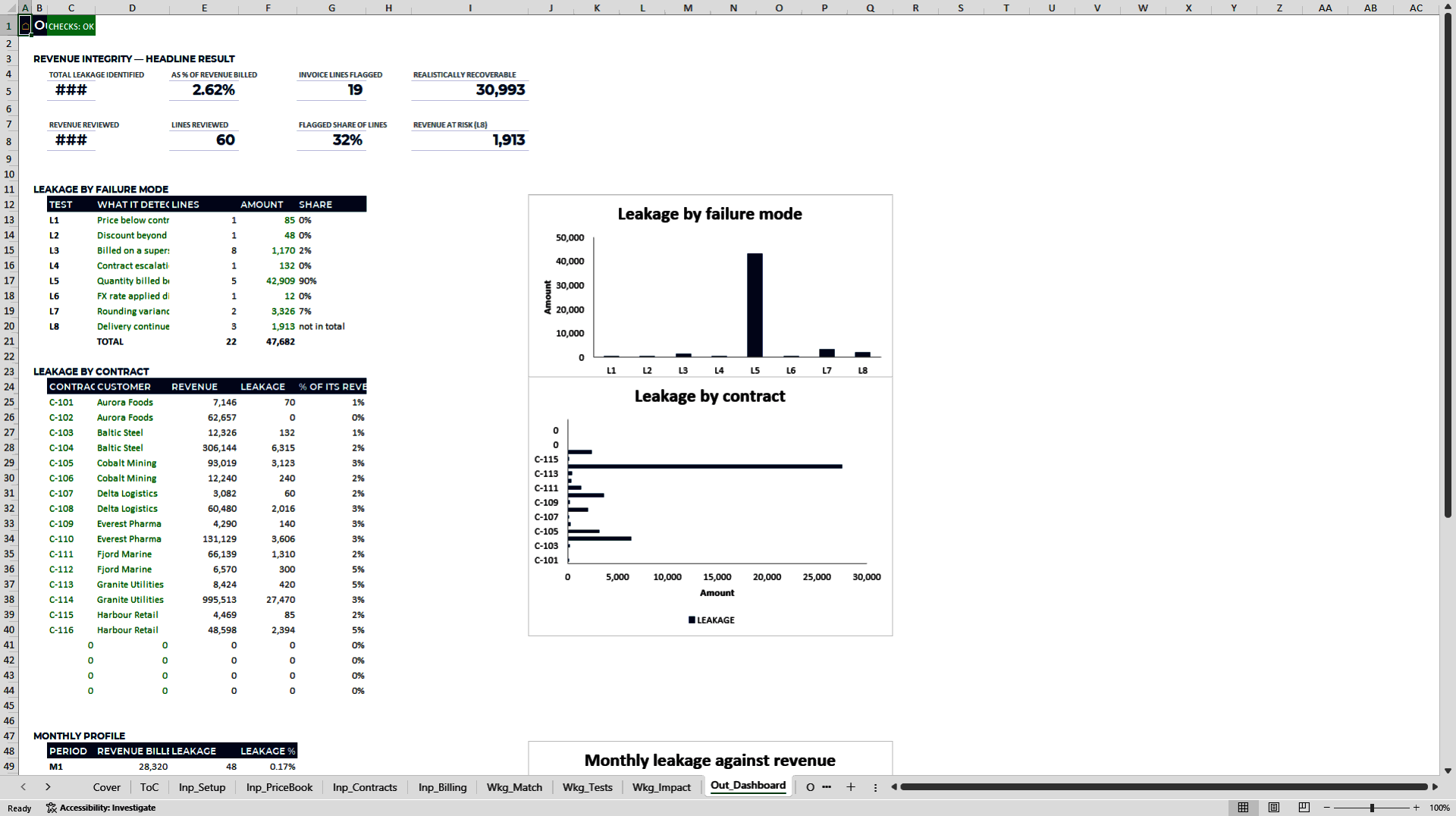The height and width of the screenshot is (816, 1456).
Task: Switch to Normal view
Action: 1243,808
